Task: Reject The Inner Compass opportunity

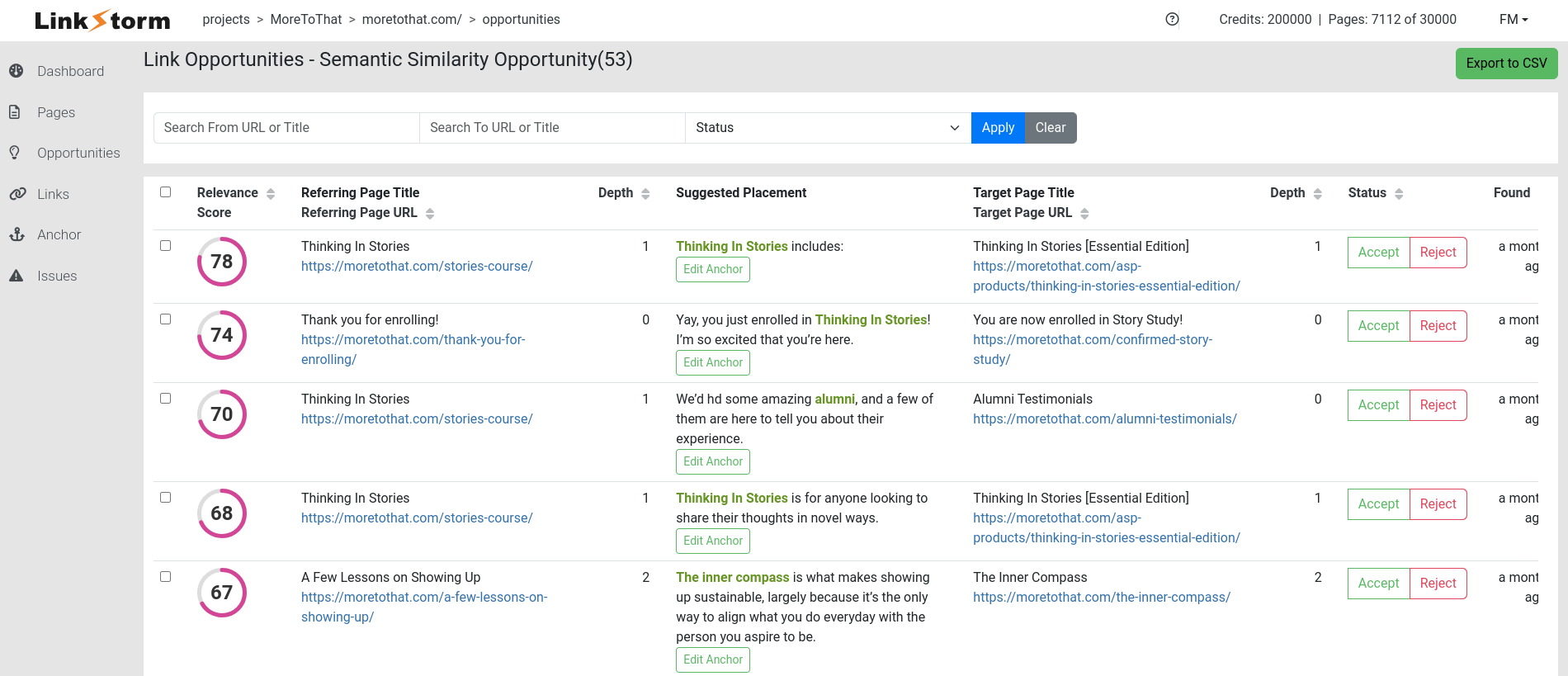Action: (x=1438, y=584)
